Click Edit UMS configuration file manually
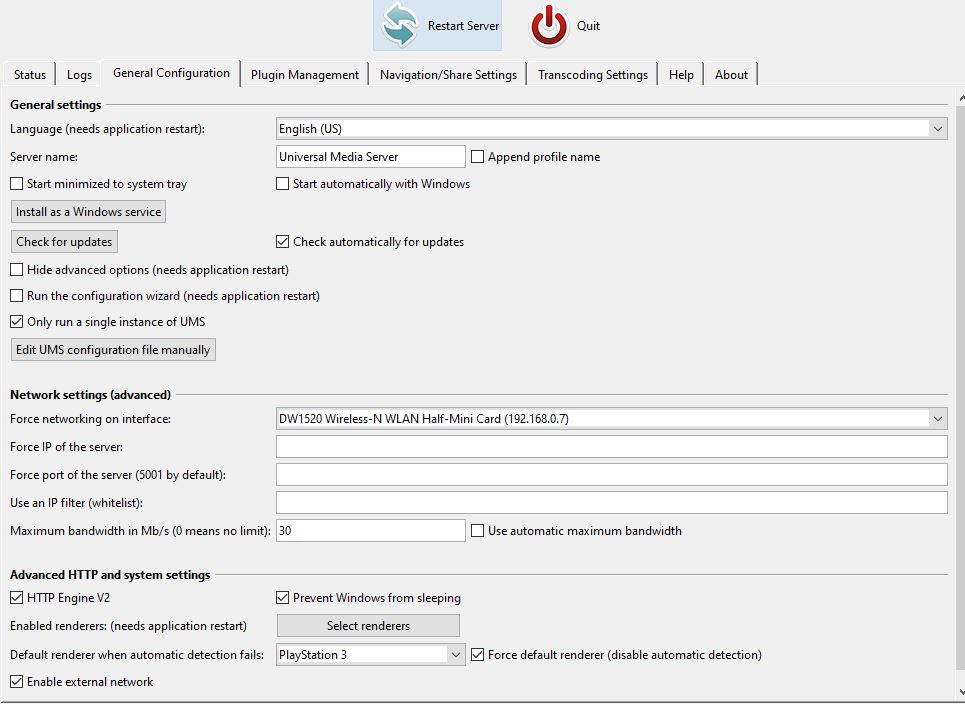Viewport: 965px width, 704px height. 113,350
